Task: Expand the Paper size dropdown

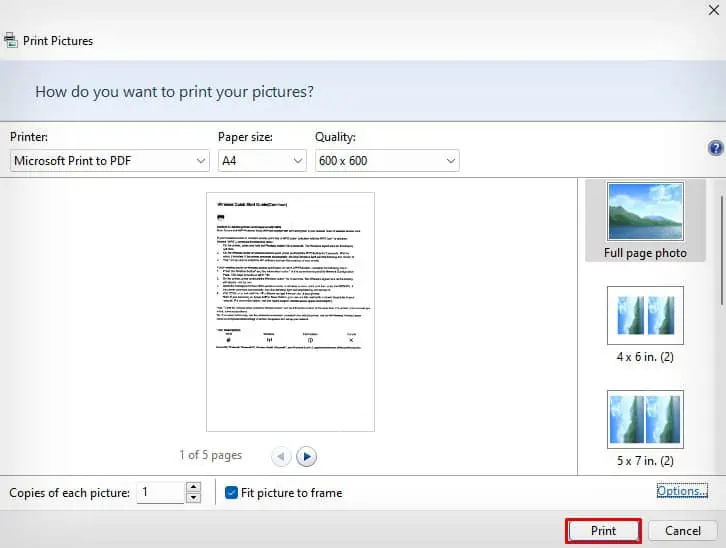Action: click(262, 160)
